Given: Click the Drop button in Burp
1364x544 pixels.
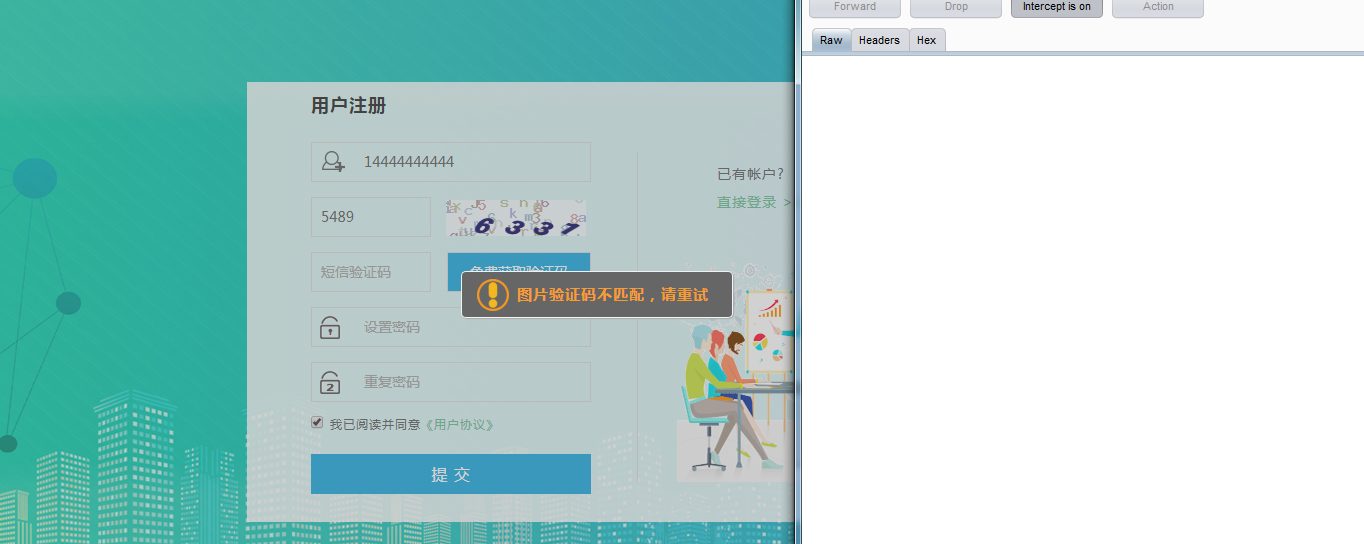Looking at the screenshot, I should [x=956, y=7].
